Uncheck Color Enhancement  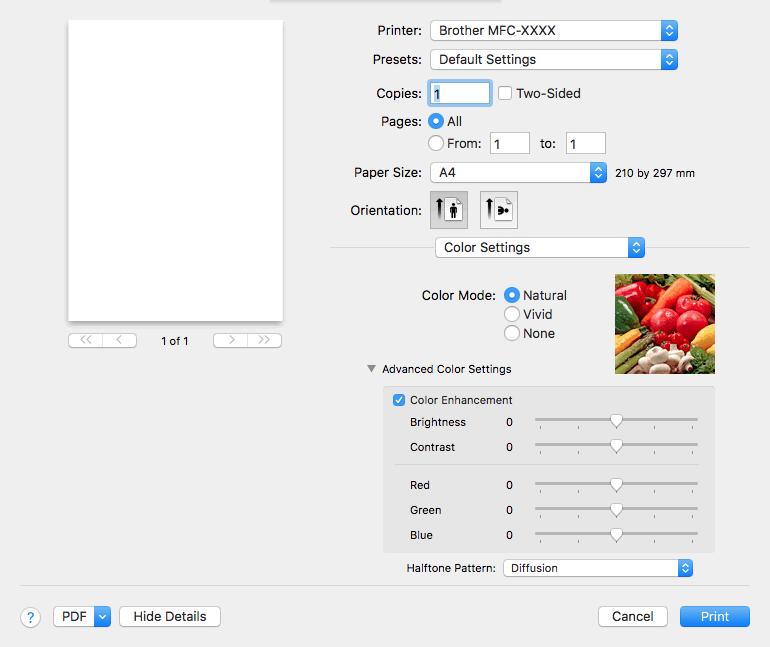(399, 400)
